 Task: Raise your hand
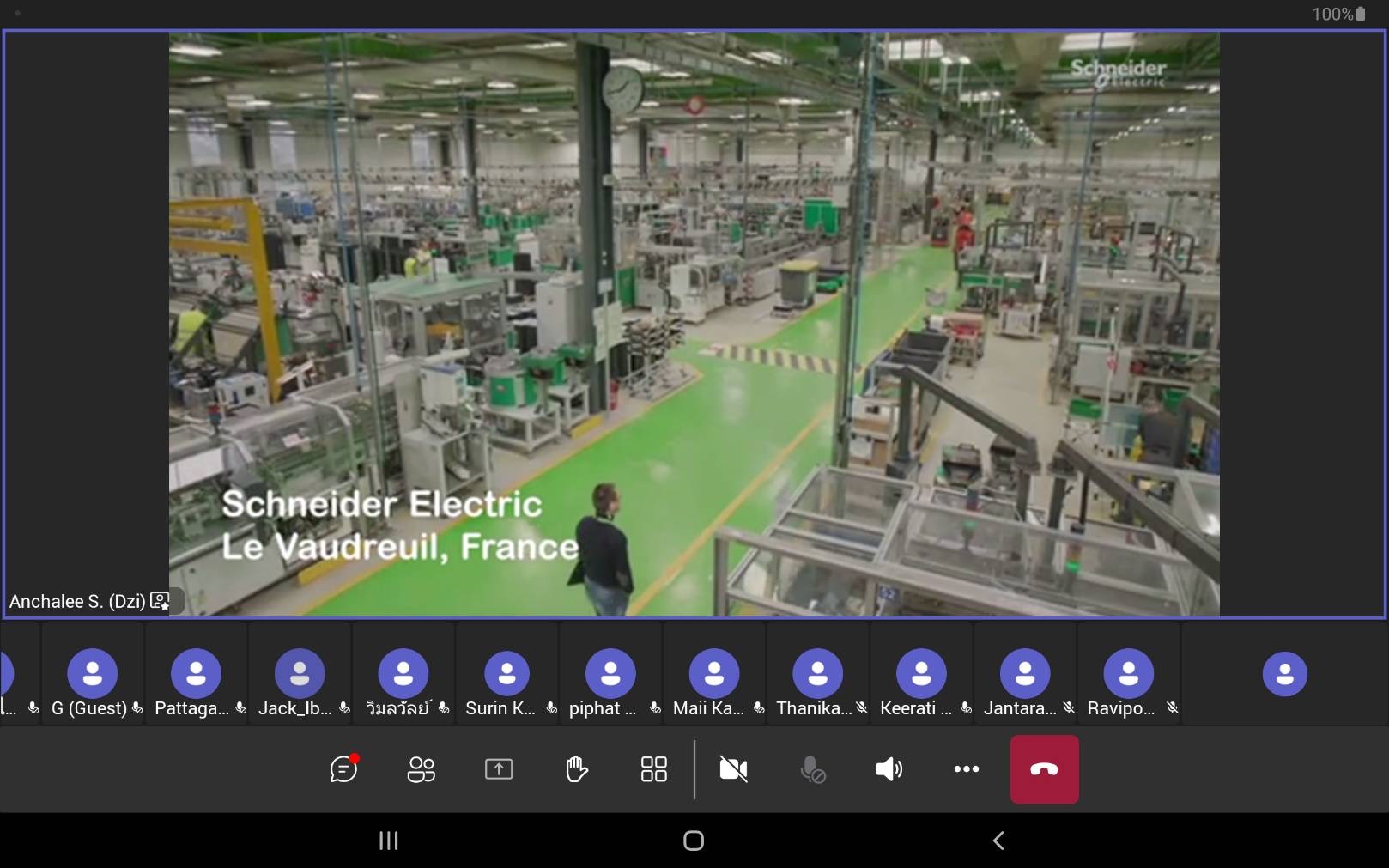coord(576,769)
